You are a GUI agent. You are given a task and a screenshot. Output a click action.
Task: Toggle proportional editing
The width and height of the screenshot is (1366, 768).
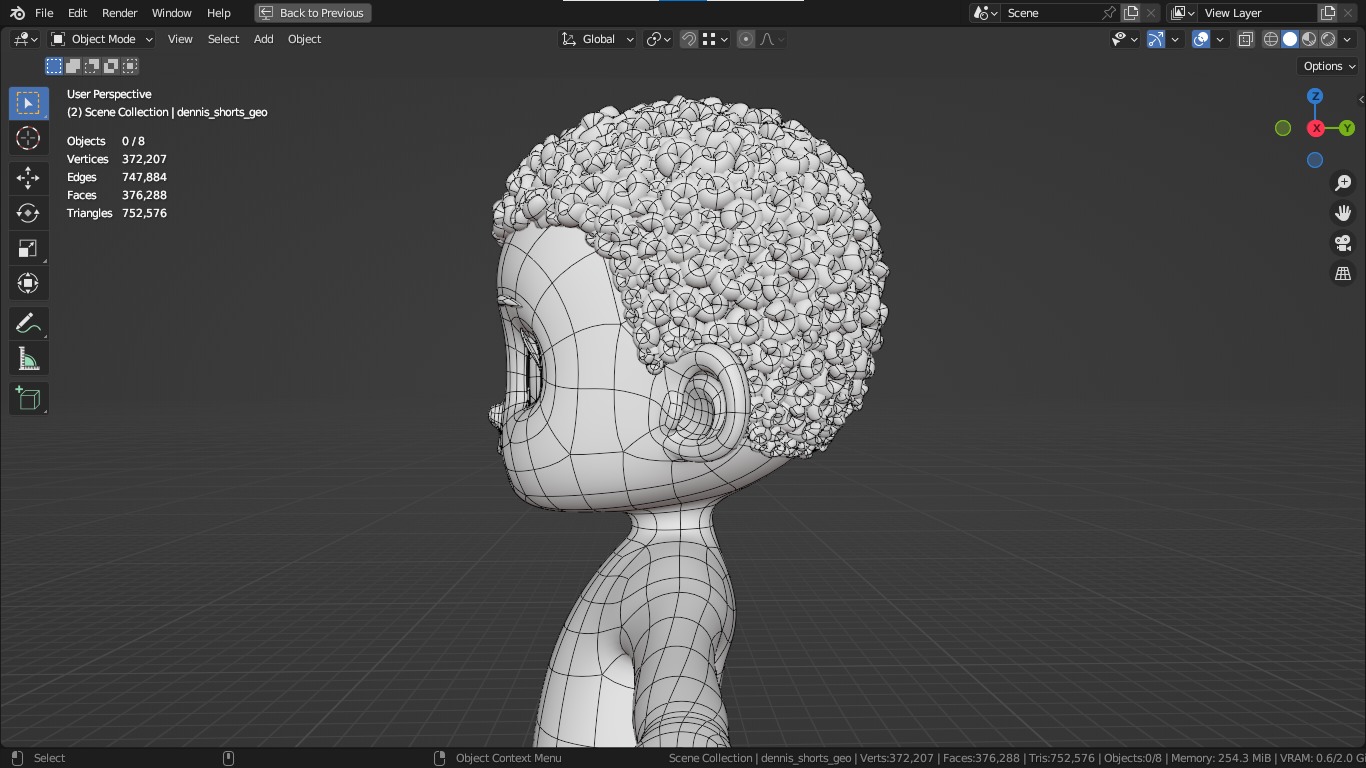pos(746,39)
